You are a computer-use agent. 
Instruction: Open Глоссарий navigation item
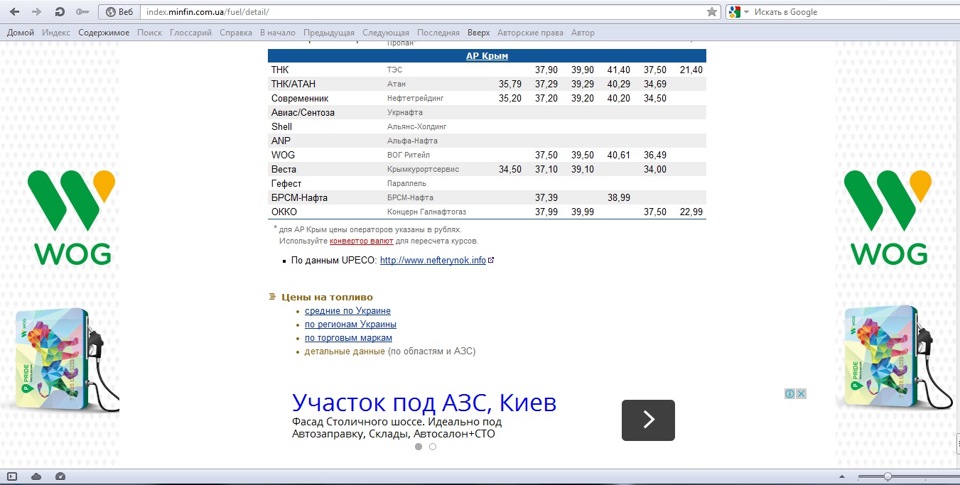pyautogui.click(x=190, y=33)
